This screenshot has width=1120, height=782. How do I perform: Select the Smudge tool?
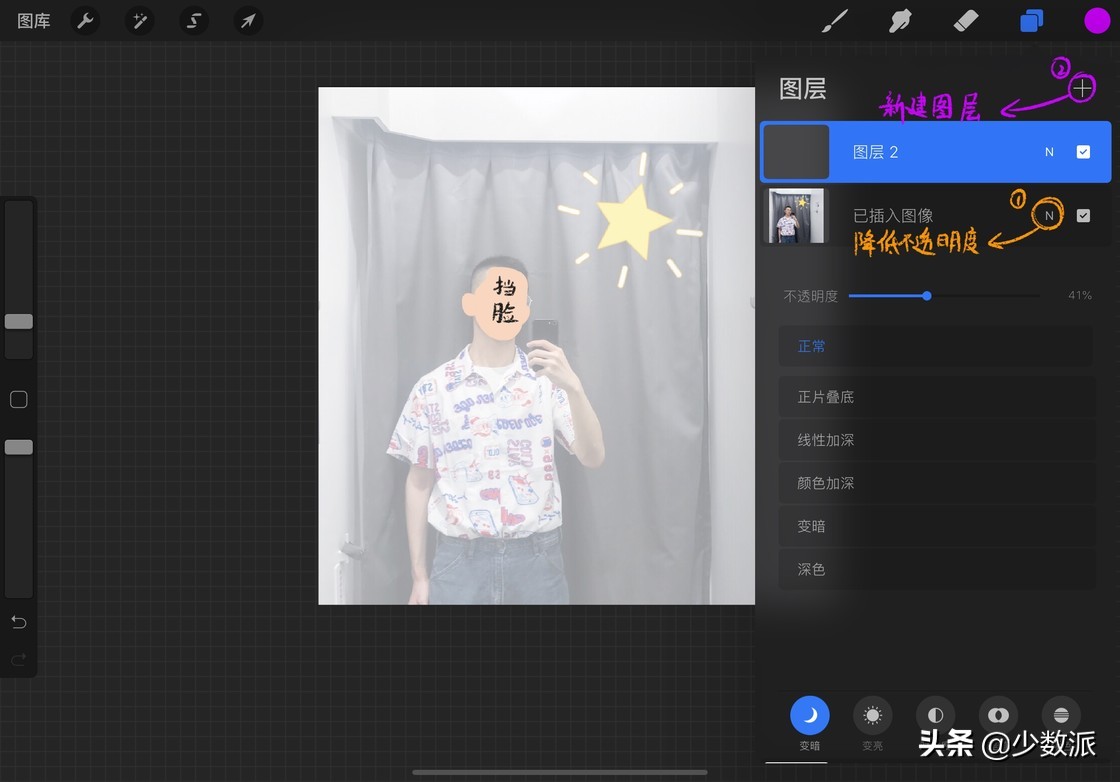click(899, 20)
